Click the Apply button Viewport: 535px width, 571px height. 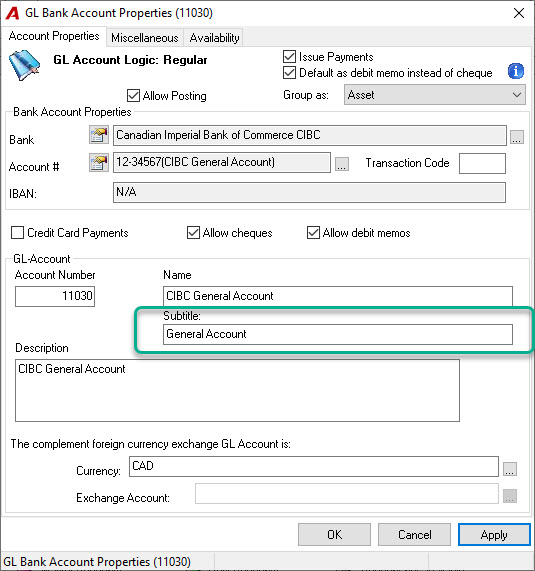494,535
